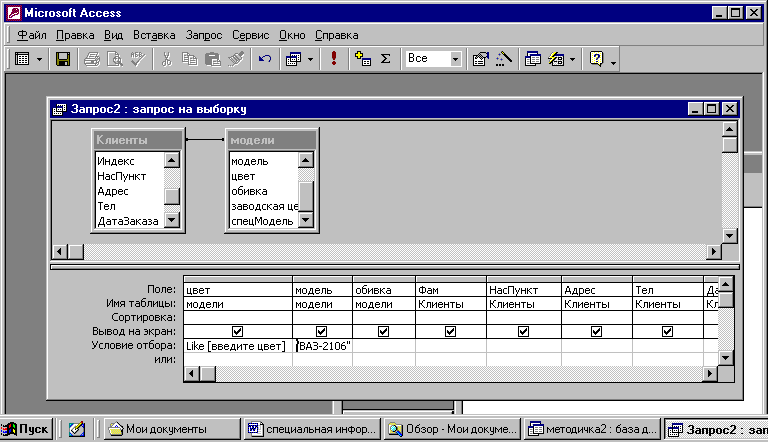This screenshot has width=768, height=442.
Task: Open the Пуск start button
Action: (26, 429)
